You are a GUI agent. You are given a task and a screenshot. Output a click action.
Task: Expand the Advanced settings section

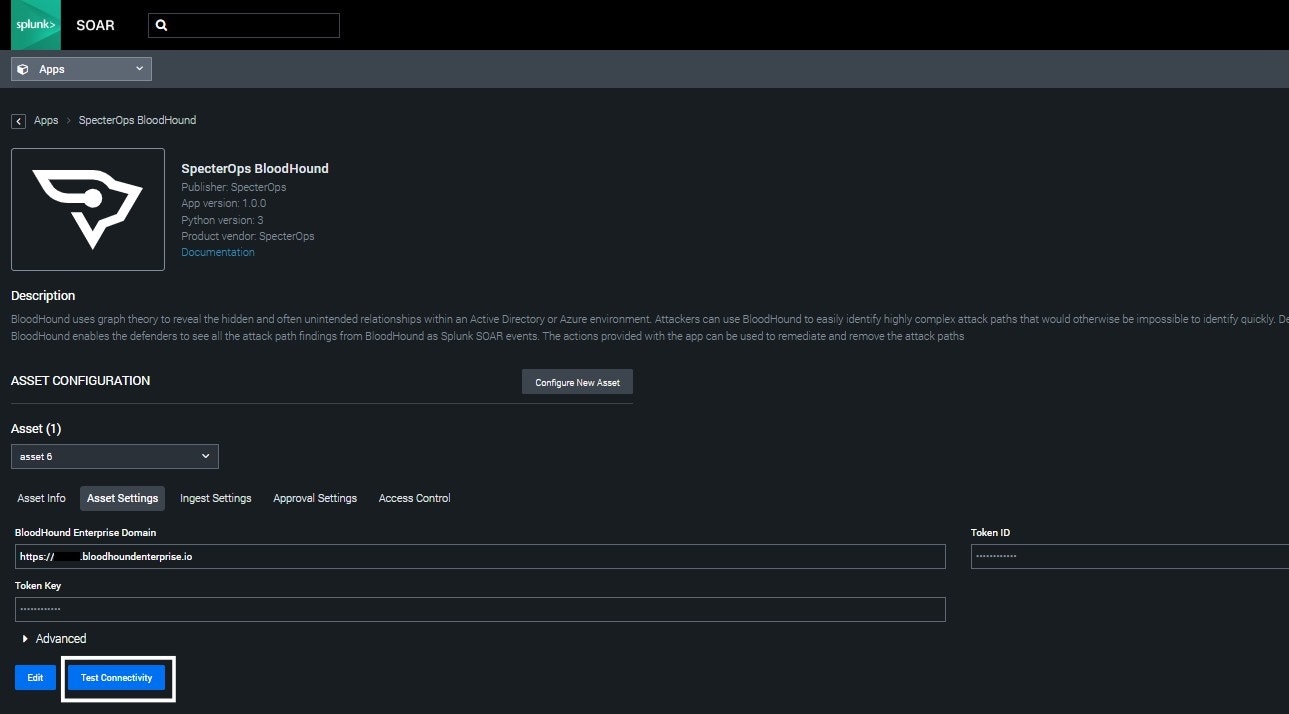54,638
